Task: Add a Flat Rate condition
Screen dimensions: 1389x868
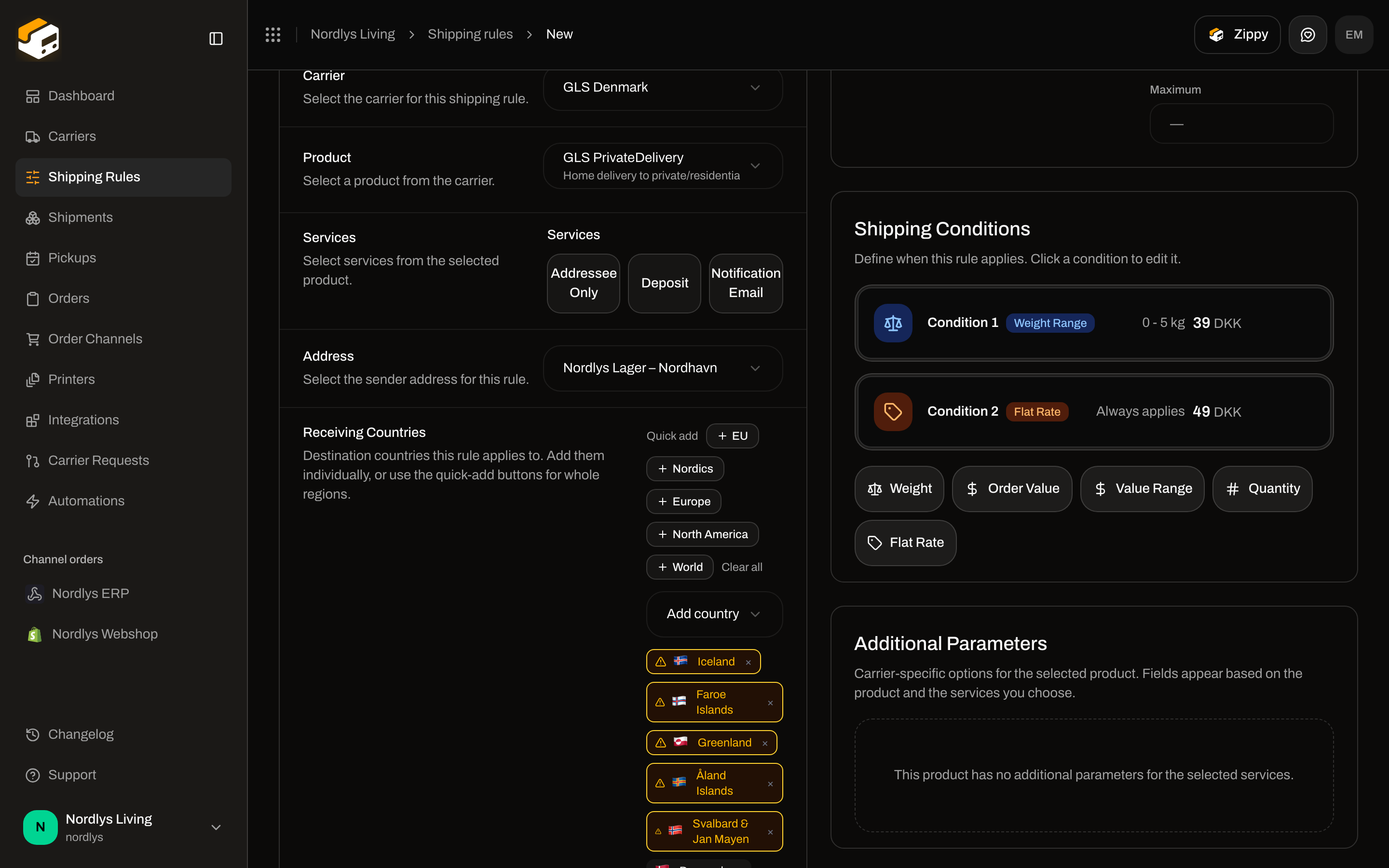Action: pos(905,543)
